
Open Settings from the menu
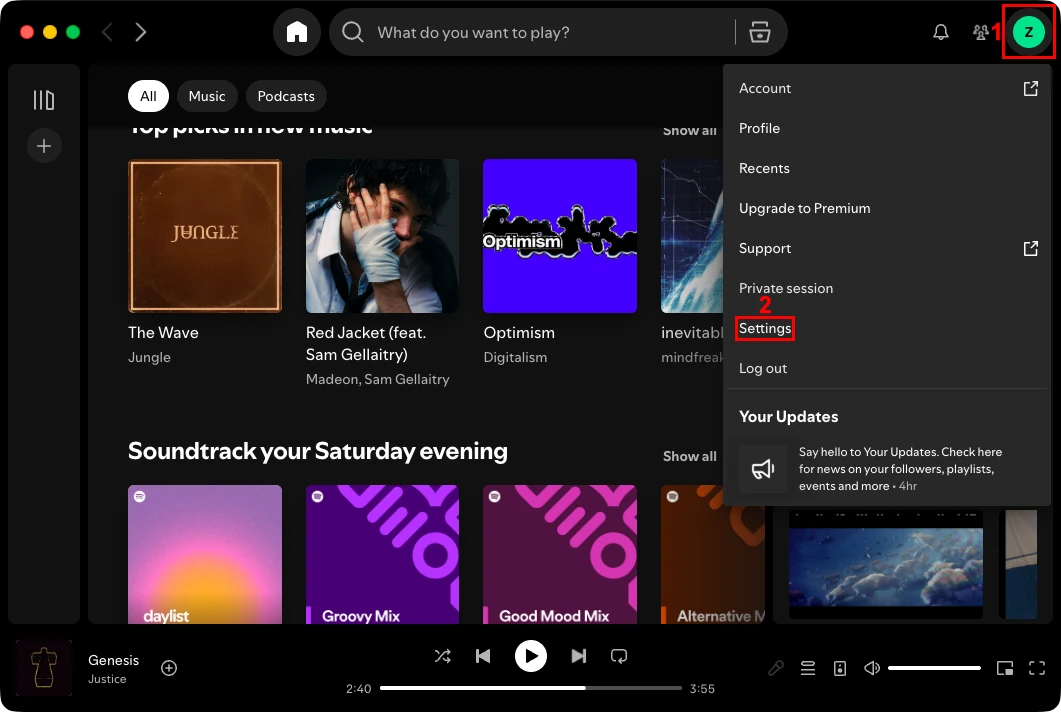pos(888,328)
